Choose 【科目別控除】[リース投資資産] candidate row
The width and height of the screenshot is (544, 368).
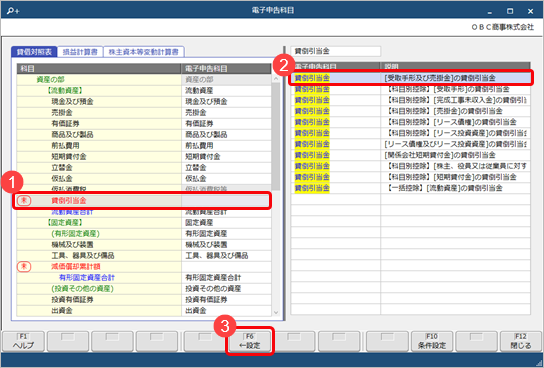410,133
